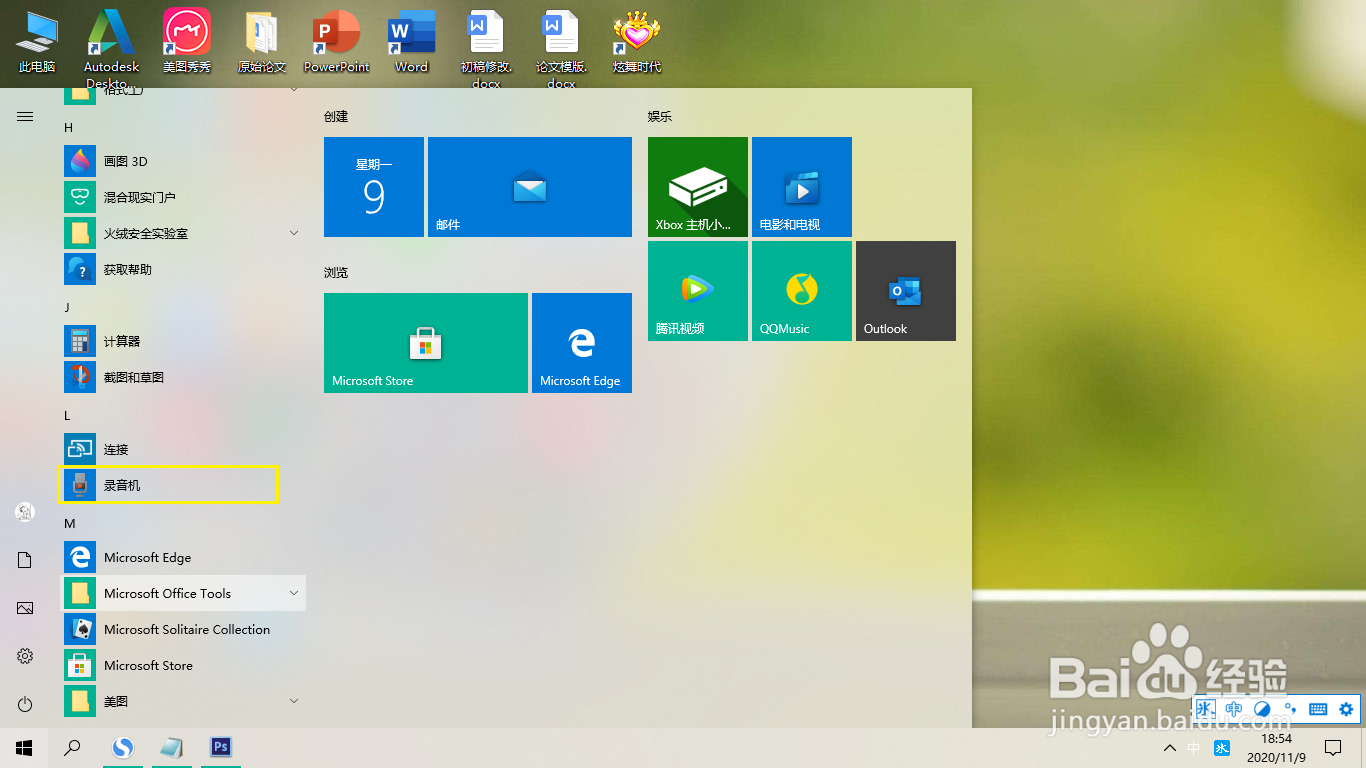This screenshot has height=768, width=1366.
Task: Jump to letter L section header
Action: click(68, 415)
